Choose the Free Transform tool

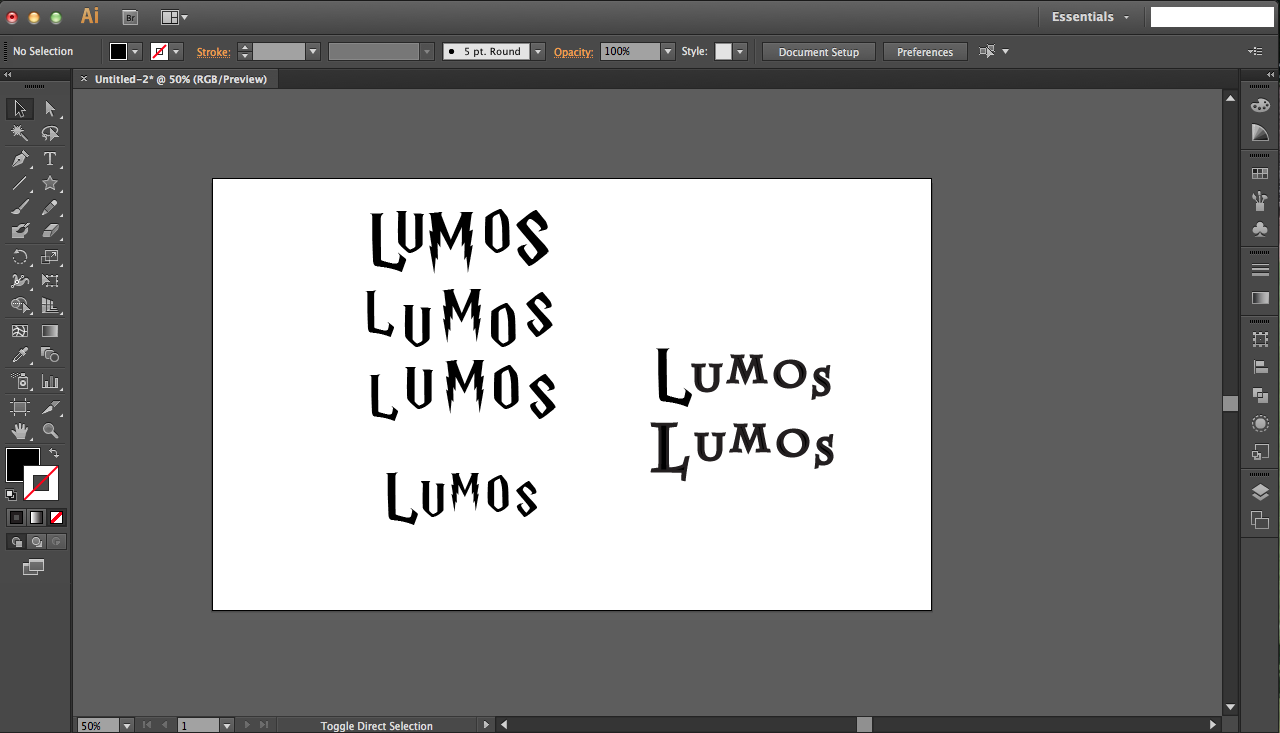point(50,281)
